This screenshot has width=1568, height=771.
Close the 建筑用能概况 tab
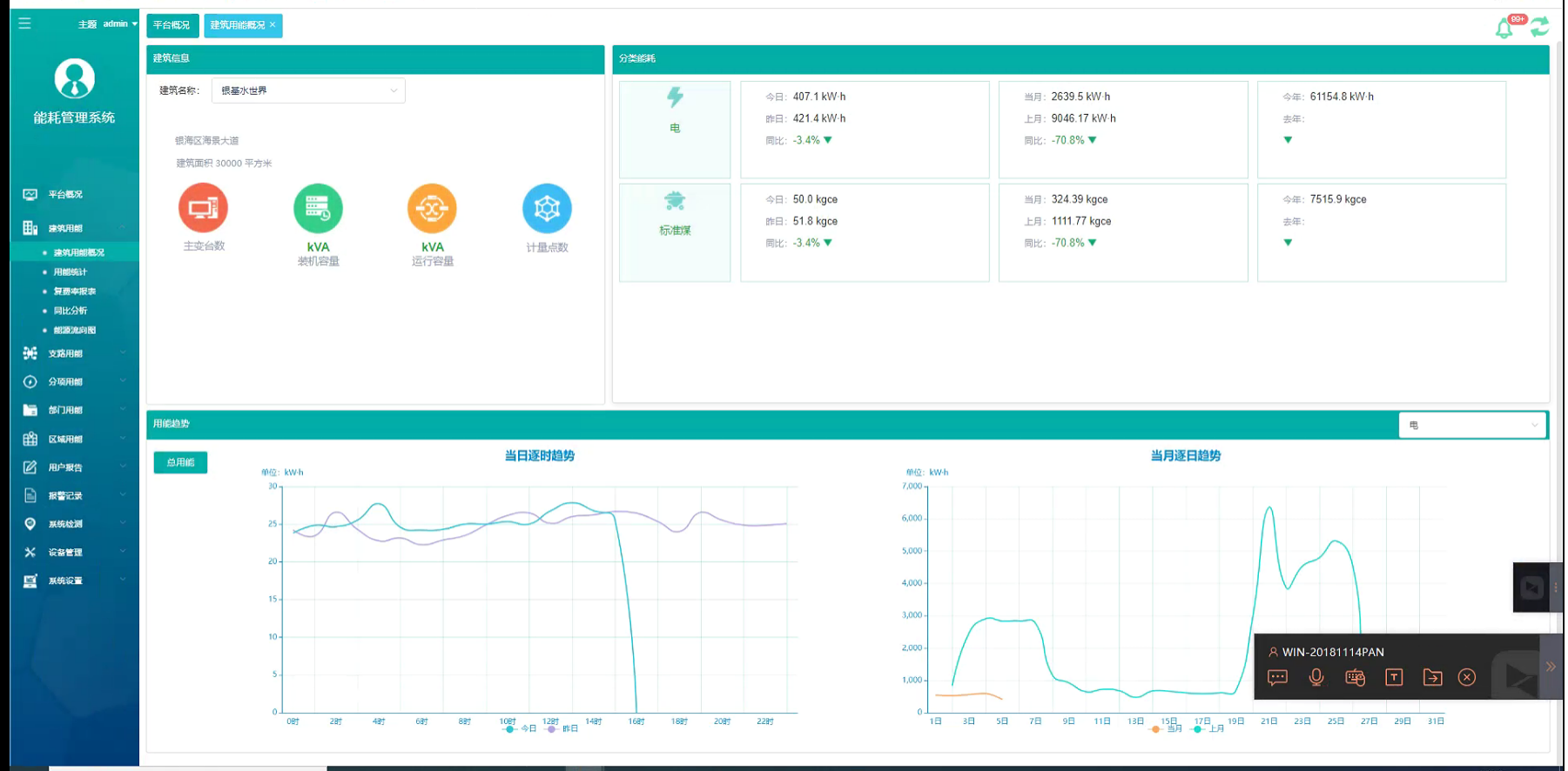(x=273, y=24)
